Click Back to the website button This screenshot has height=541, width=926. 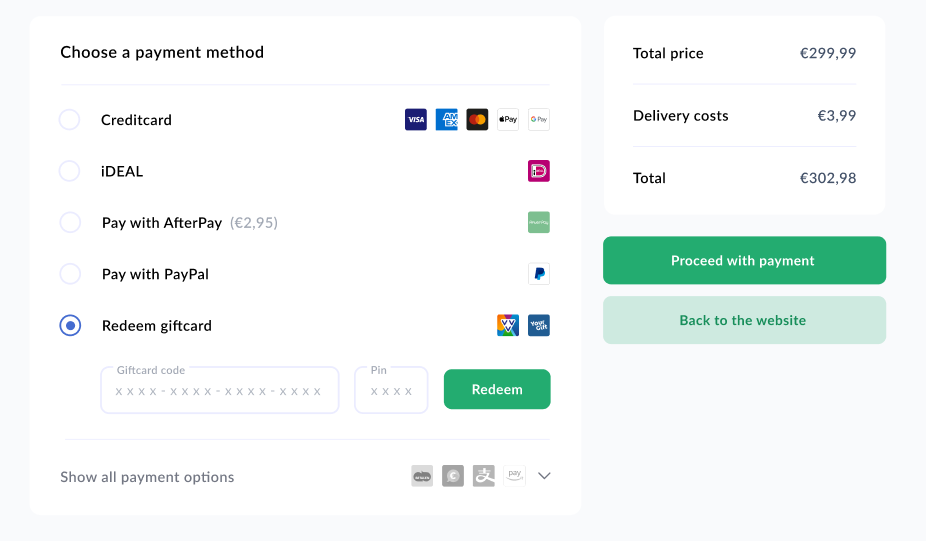744,320
